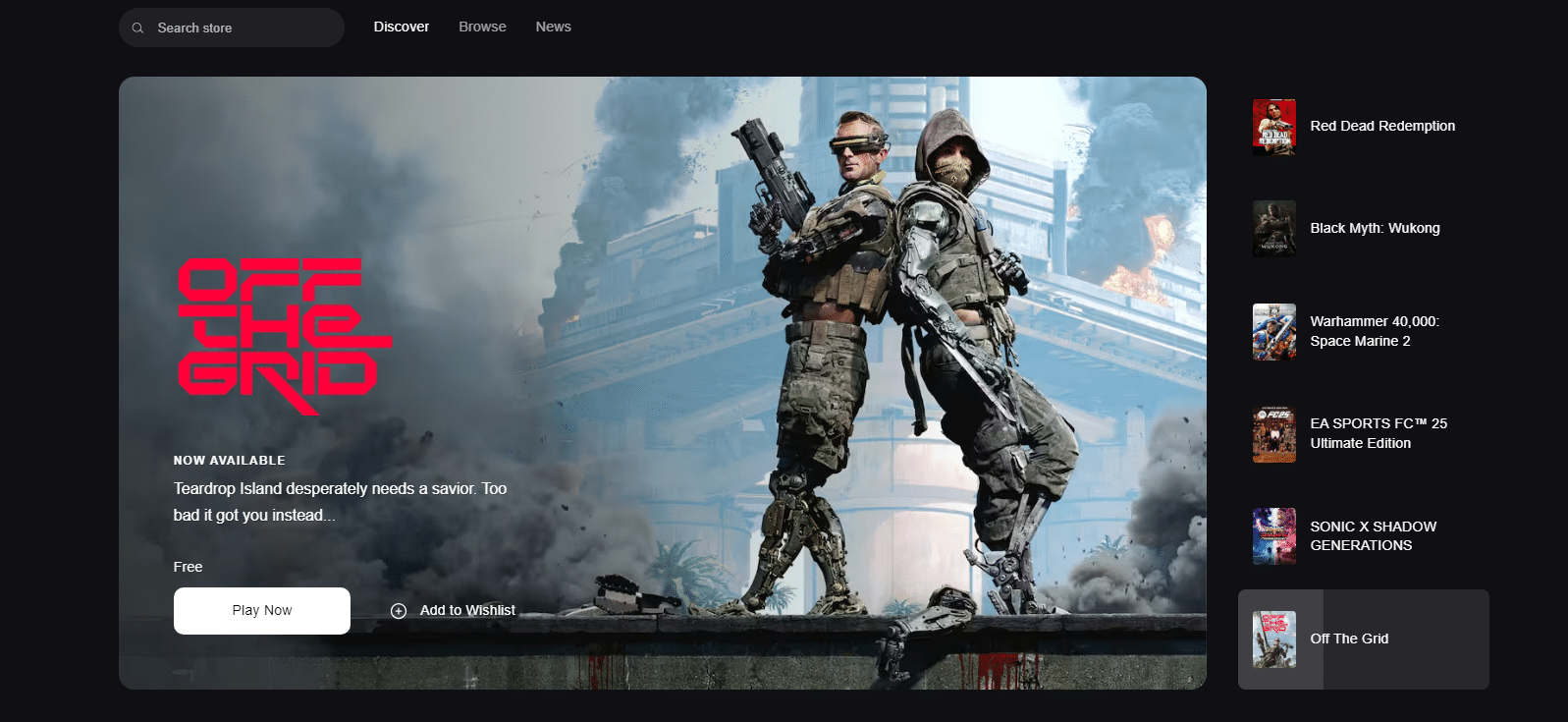Viewport: 1568px width, 722px height.
Task: Click the Play Now button
Action: [x=262, y=611]
